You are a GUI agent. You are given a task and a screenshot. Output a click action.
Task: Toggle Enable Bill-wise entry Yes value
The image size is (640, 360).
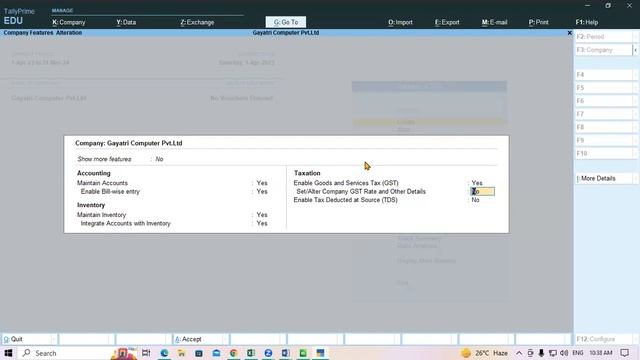coord(262,191)
